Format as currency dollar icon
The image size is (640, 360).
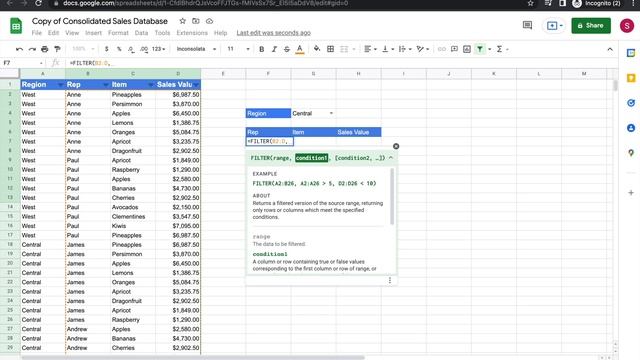(107, 49)
